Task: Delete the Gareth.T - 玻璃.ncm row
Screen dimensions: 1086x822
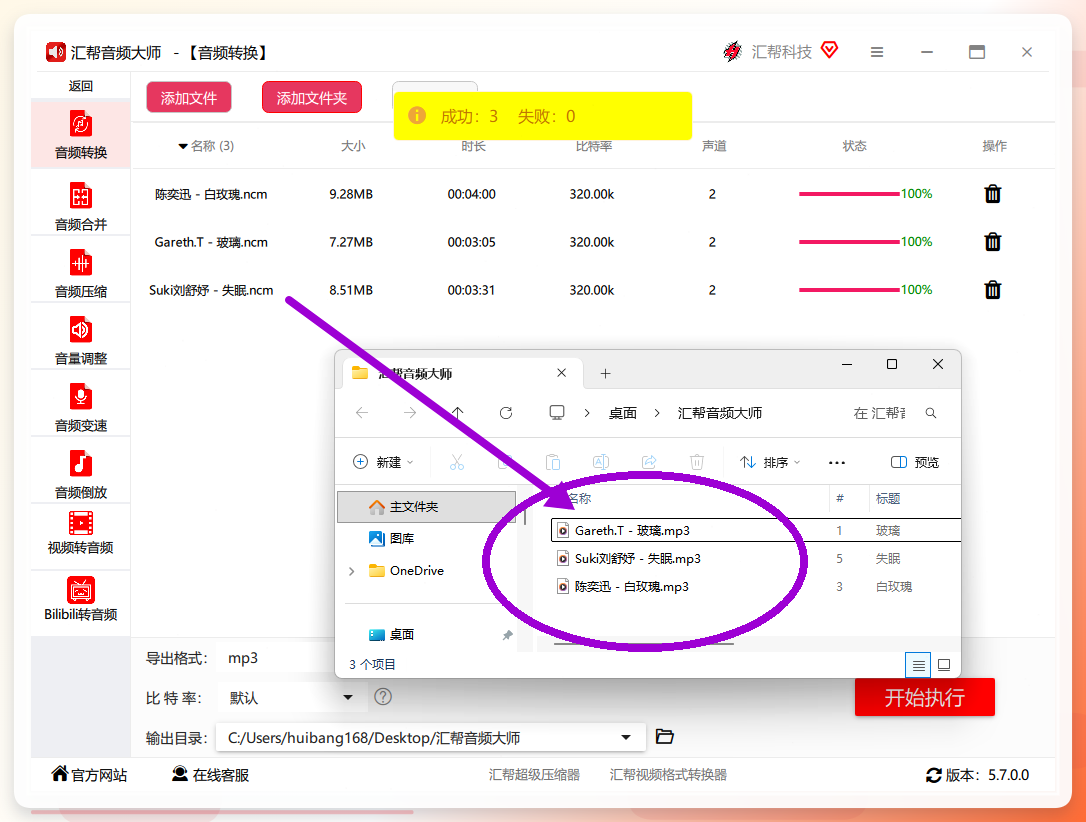Action: pos(992,242)
